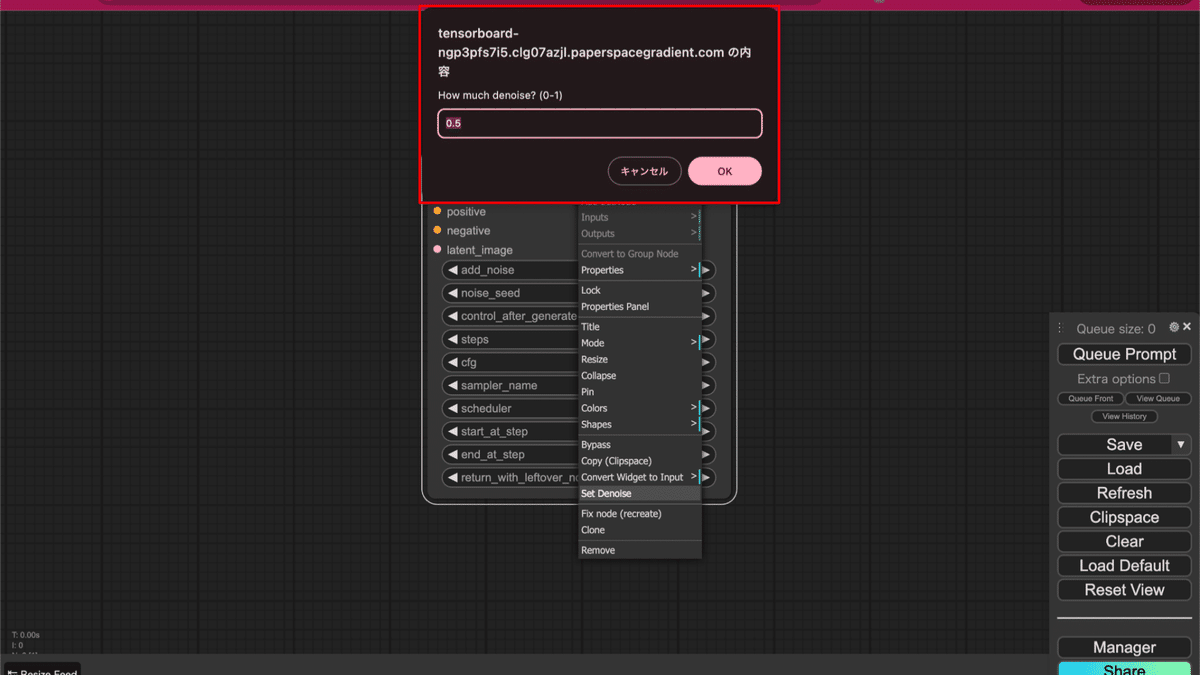Screen dimensions: 1200x675
Task: Expand the Mode submenu
Action: click(640, 343)
